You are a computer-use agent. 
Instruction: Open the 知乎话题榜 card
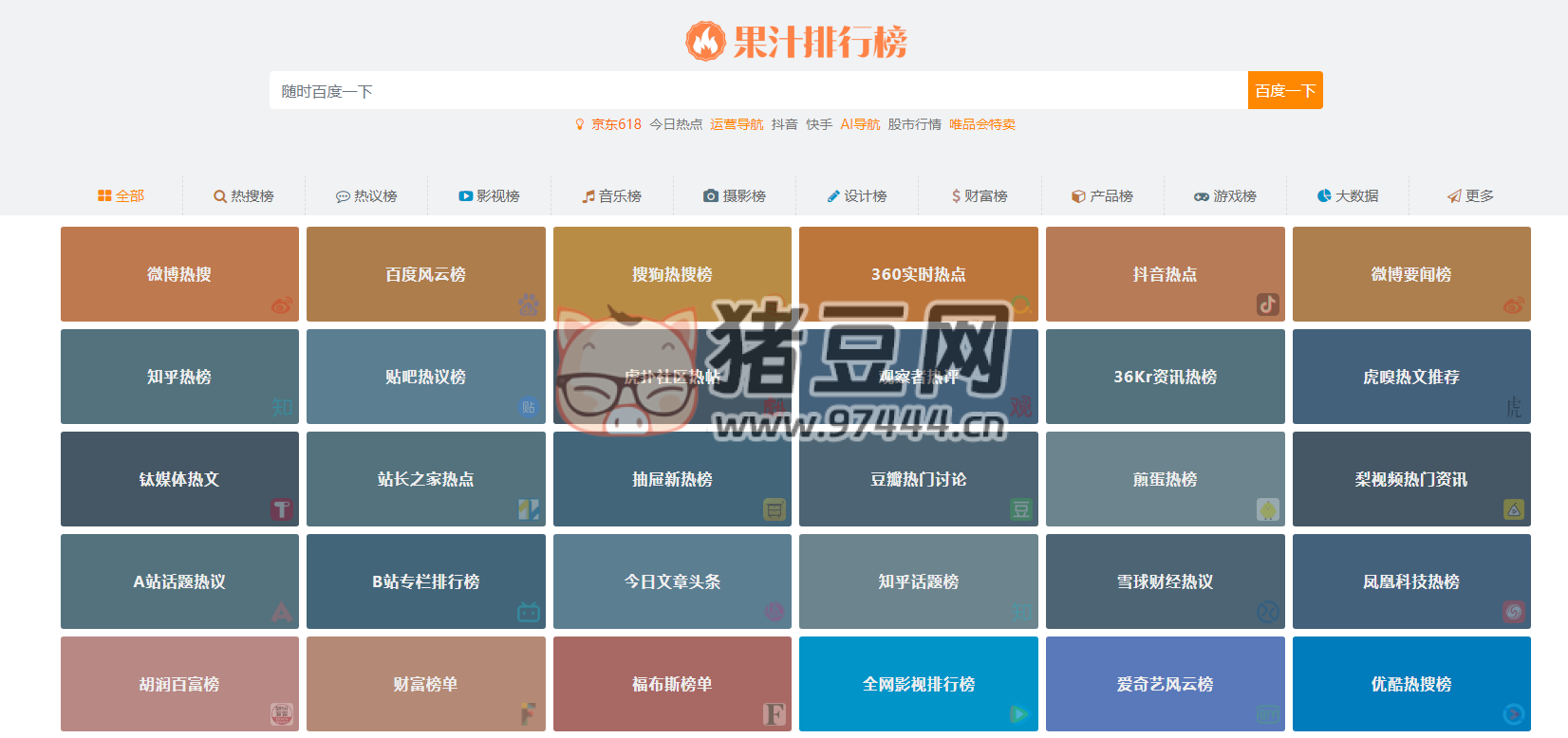pos(919,581)
